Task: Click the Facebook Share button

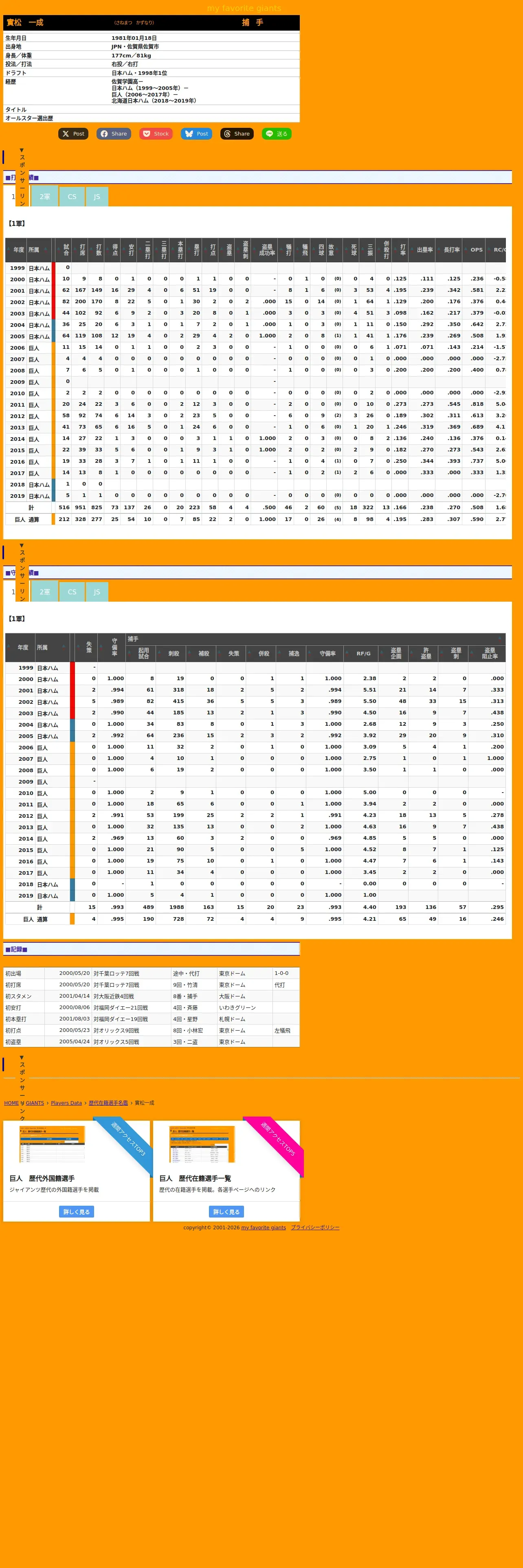Action: [x=113, y=134]
